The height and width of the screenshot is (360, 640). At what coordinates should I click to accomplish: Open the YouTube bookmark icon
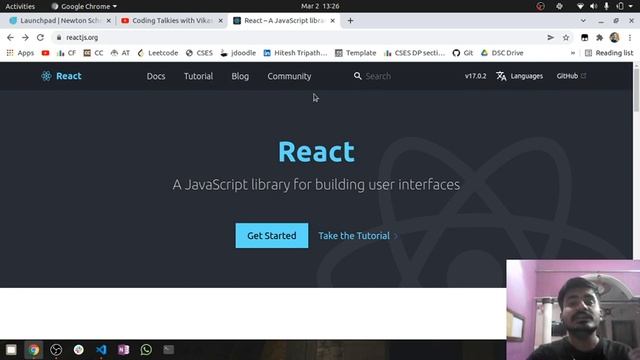coord(45,53)
